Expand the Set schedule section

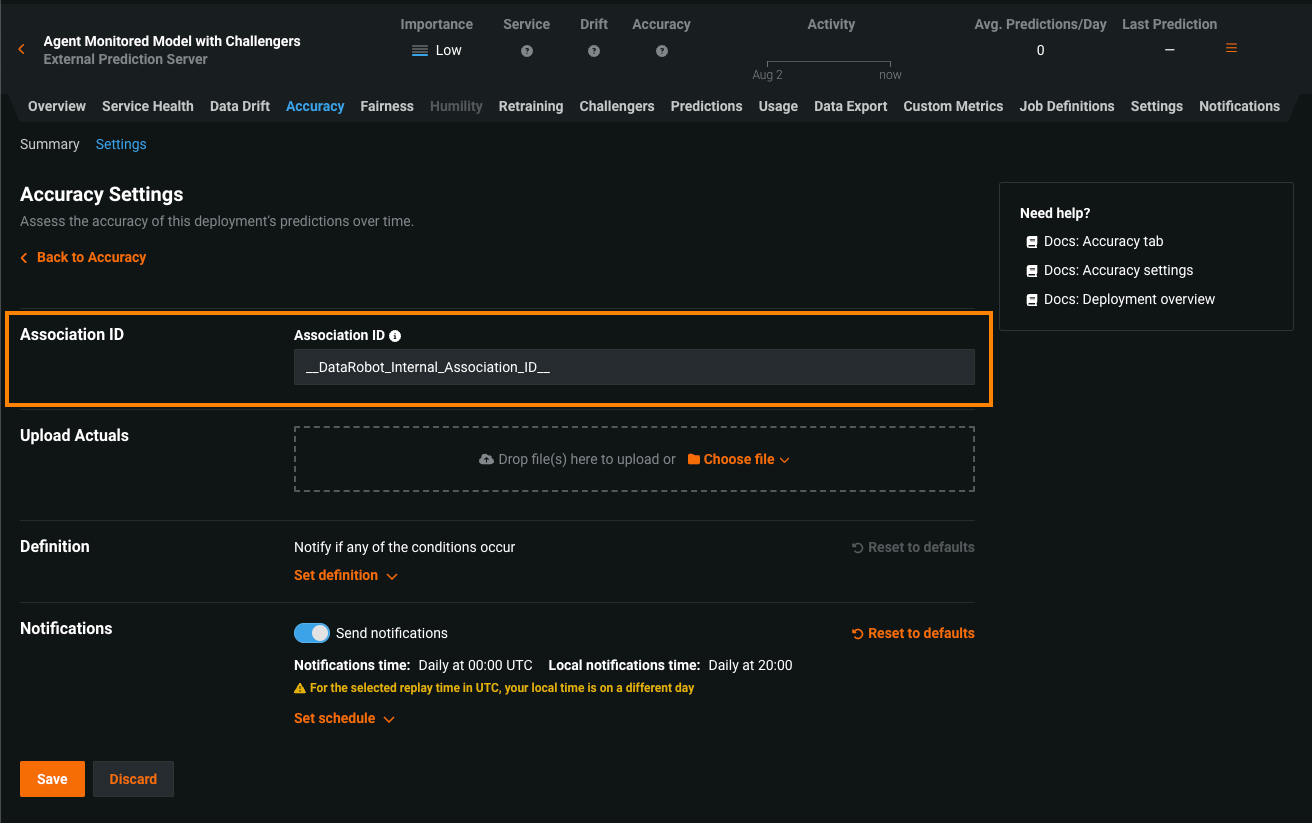click(x=344, y=719)
